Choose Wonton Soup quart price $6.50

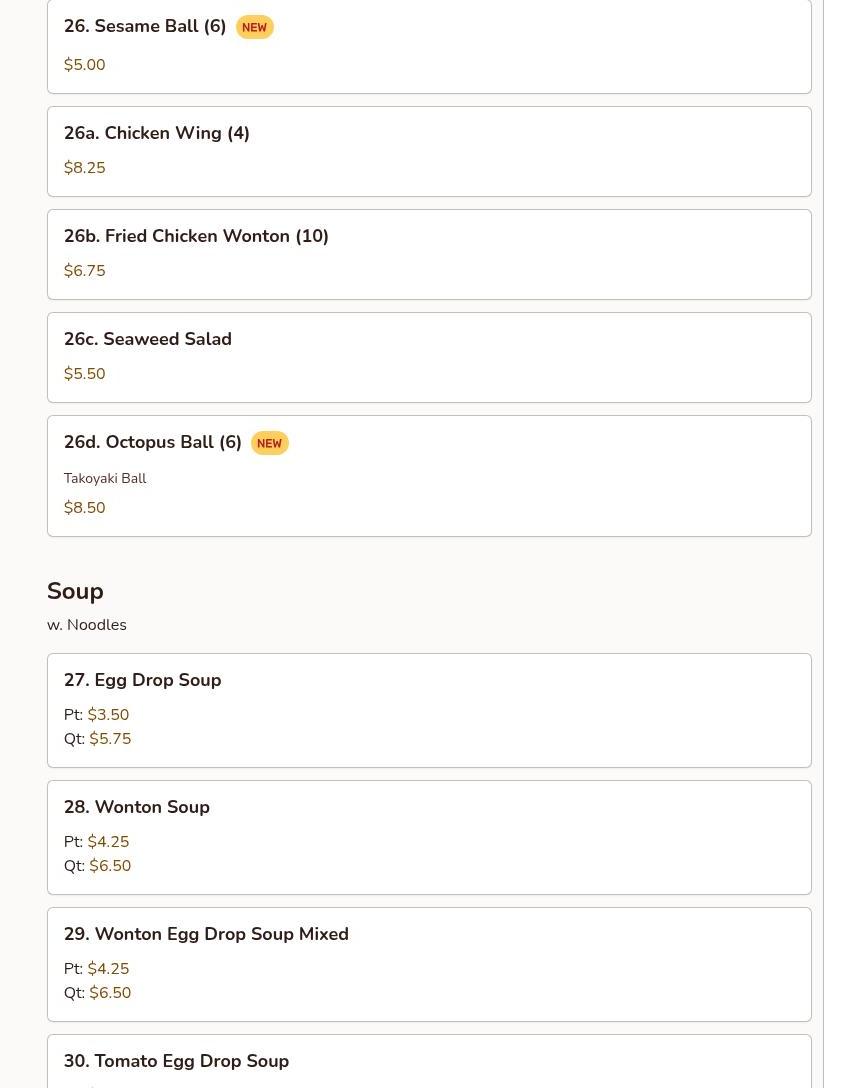point(110,865)
